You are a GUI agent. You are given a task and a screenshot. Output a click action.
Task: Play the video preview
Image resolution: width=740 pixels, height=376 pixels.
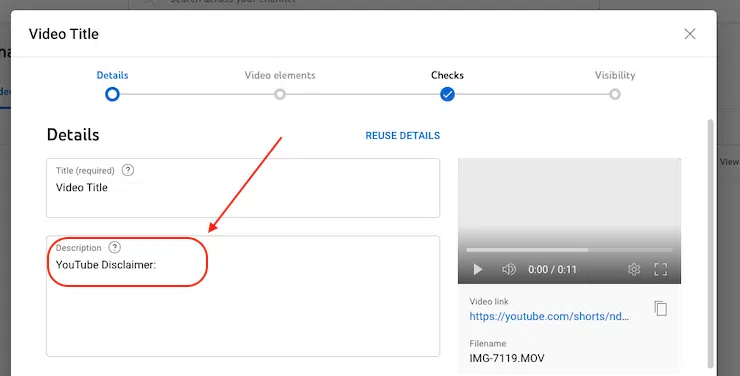click(x=478, y=269)
